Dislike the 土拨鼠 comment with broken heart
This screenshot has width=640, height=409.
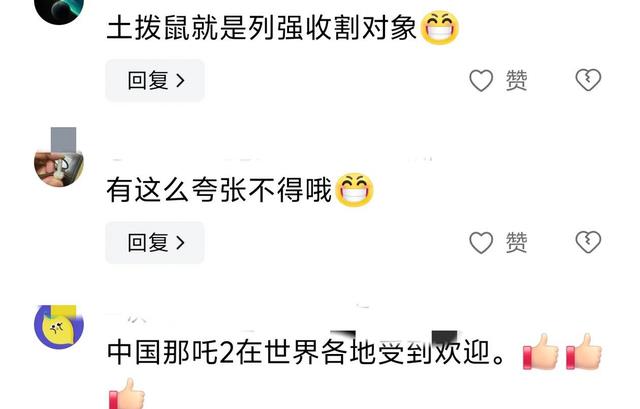pyautogui.click(x=588, y=80)
